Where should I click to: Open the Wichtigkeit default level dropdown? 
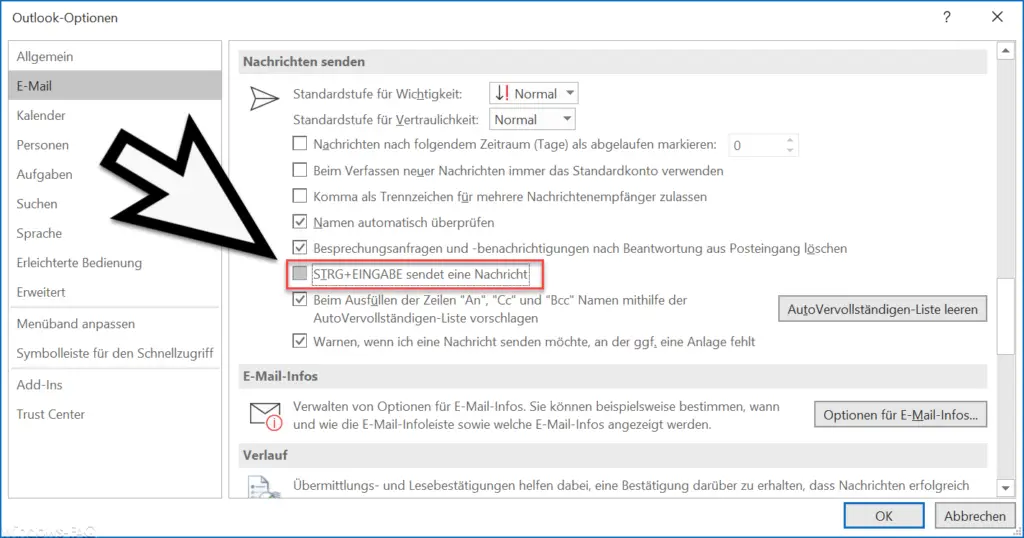(534, 93)
